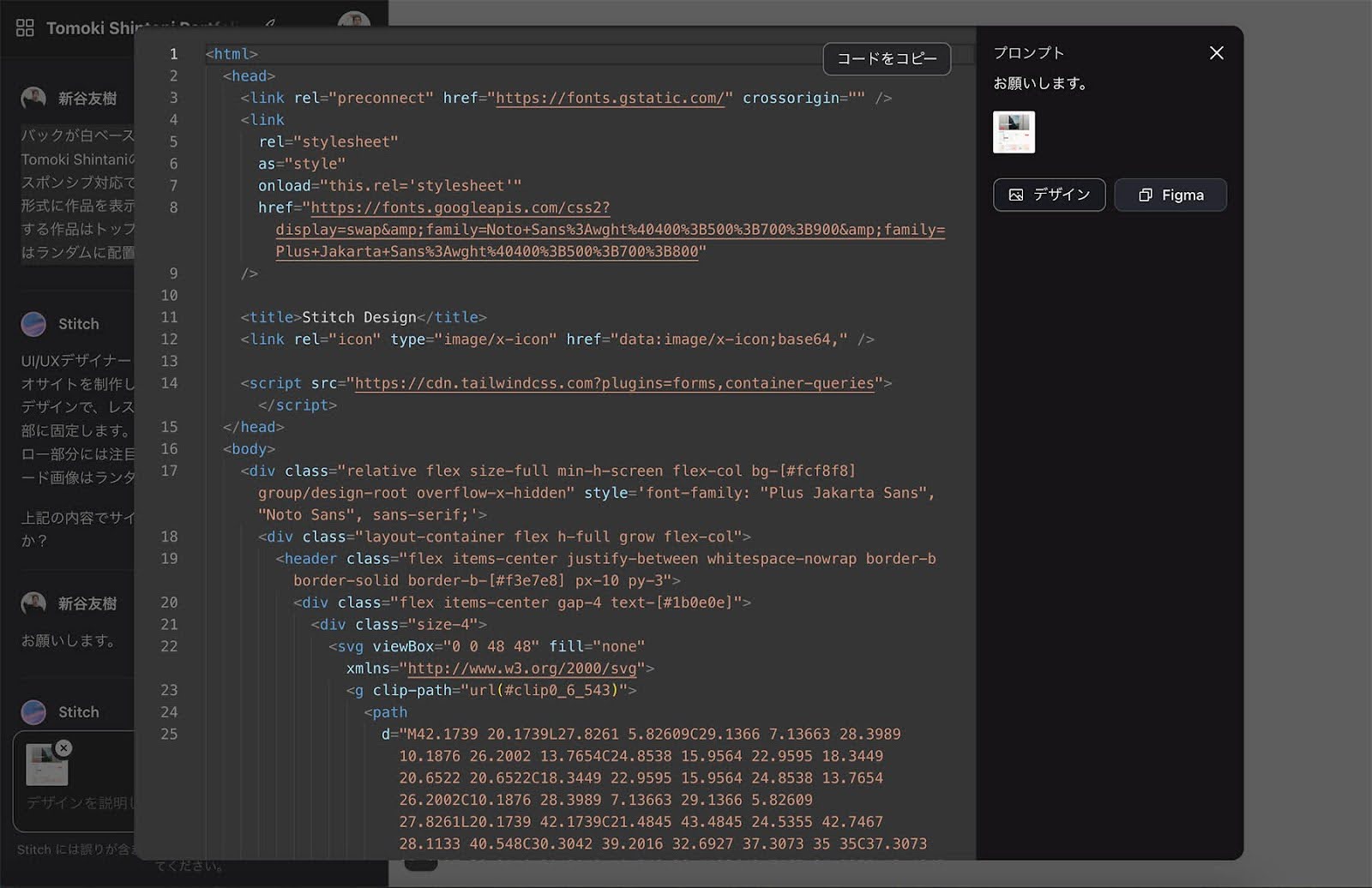Click the Figma button
The image size is (1372, 888).
(x=1170, y=195)
